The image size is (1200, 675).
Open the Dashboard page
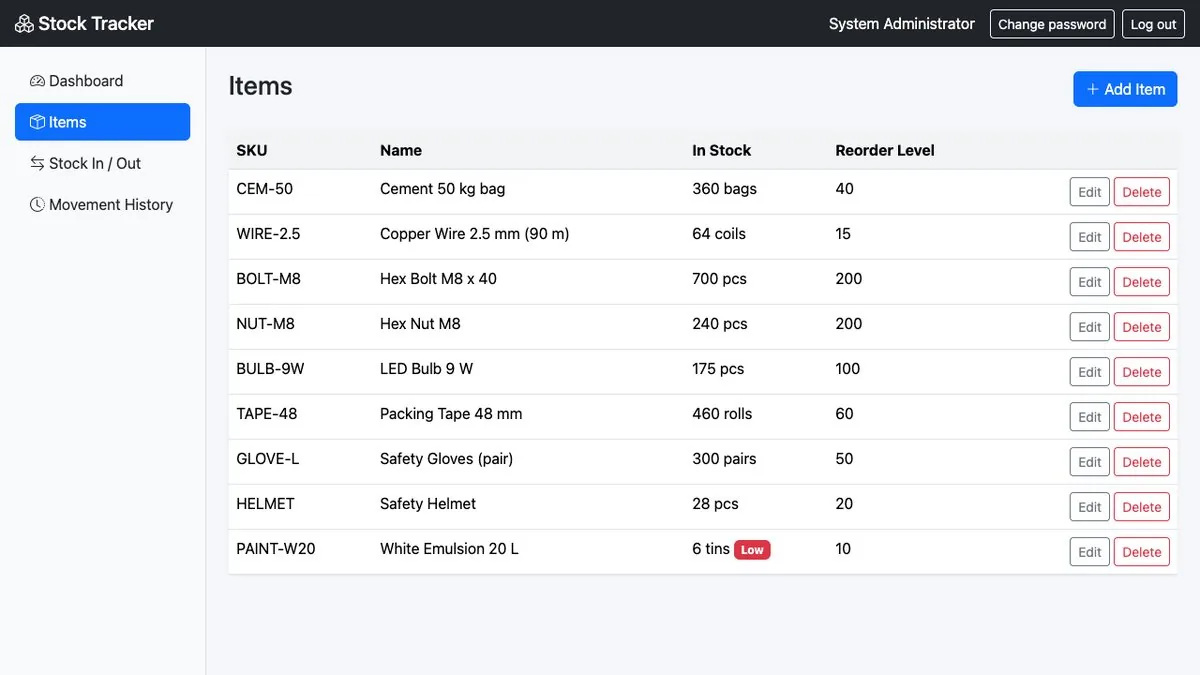pos(102,81)
